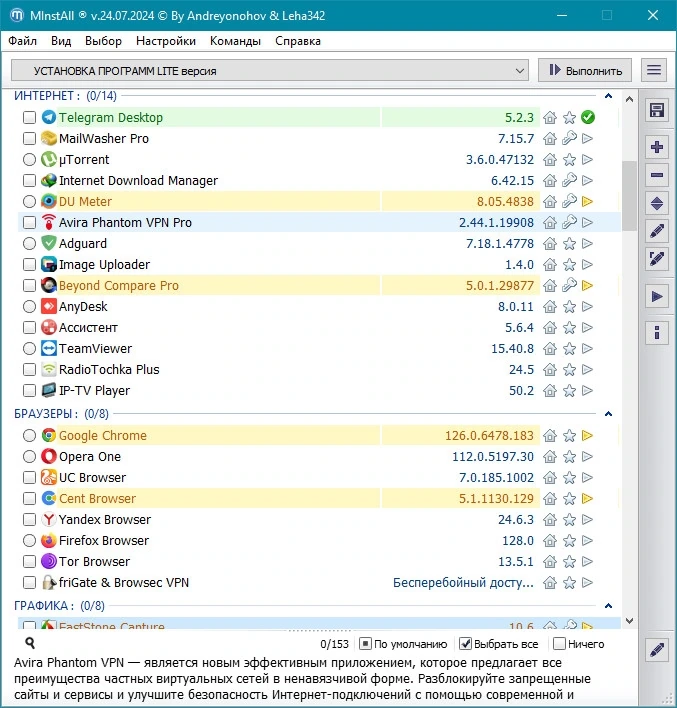Select IP-TV Player in the list
The image size is (677, 708).
pyautogui.click(x=94, y=391)
